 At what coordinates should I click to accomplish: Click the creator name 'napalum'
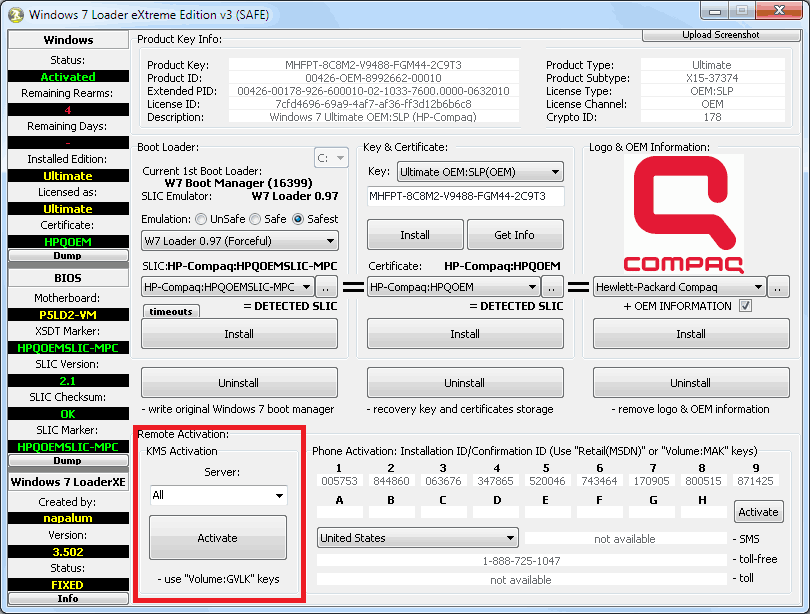[68, 518]
